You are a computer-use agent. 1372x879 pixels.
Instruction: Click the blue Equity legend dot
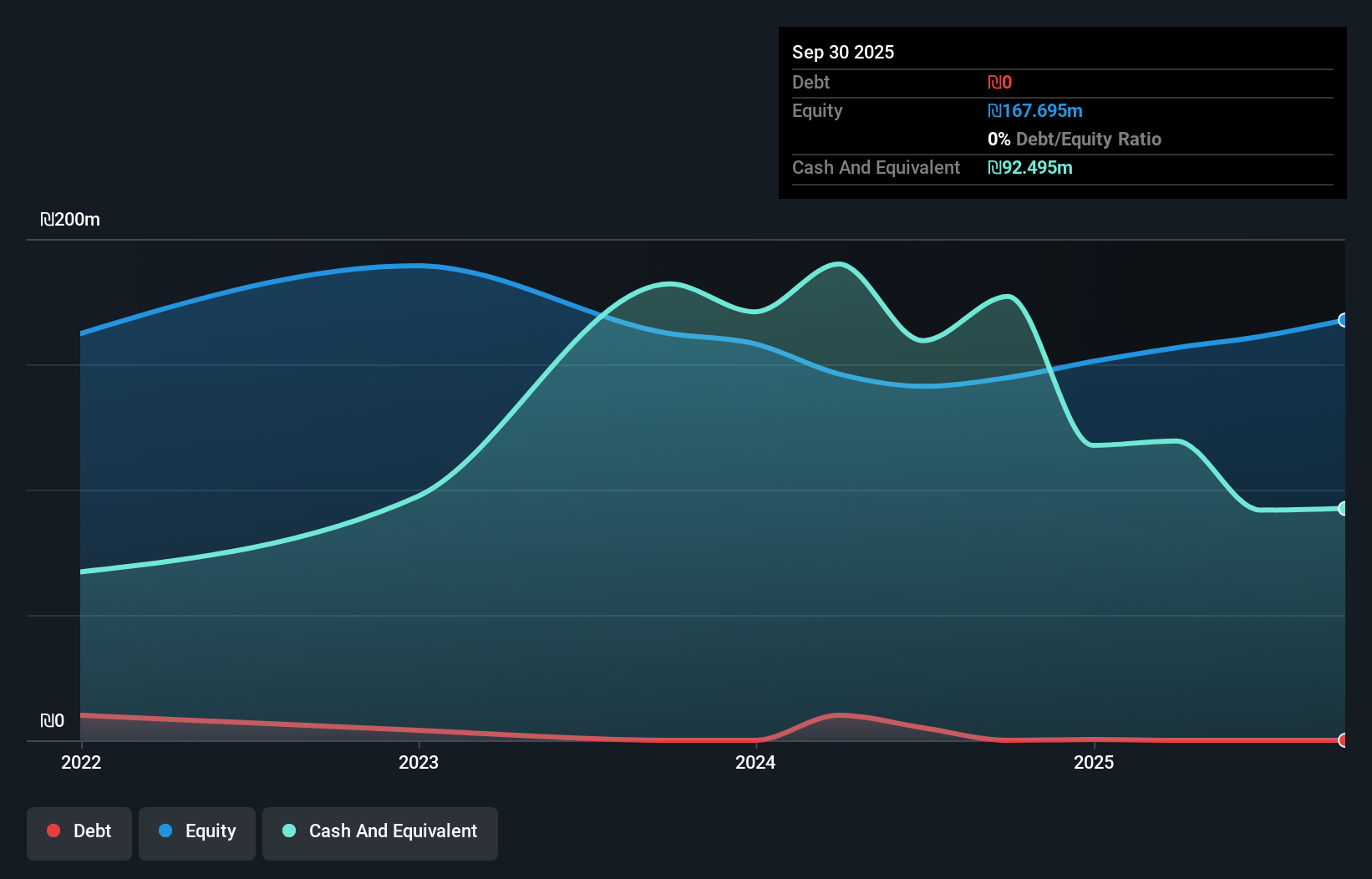point(165,831)
